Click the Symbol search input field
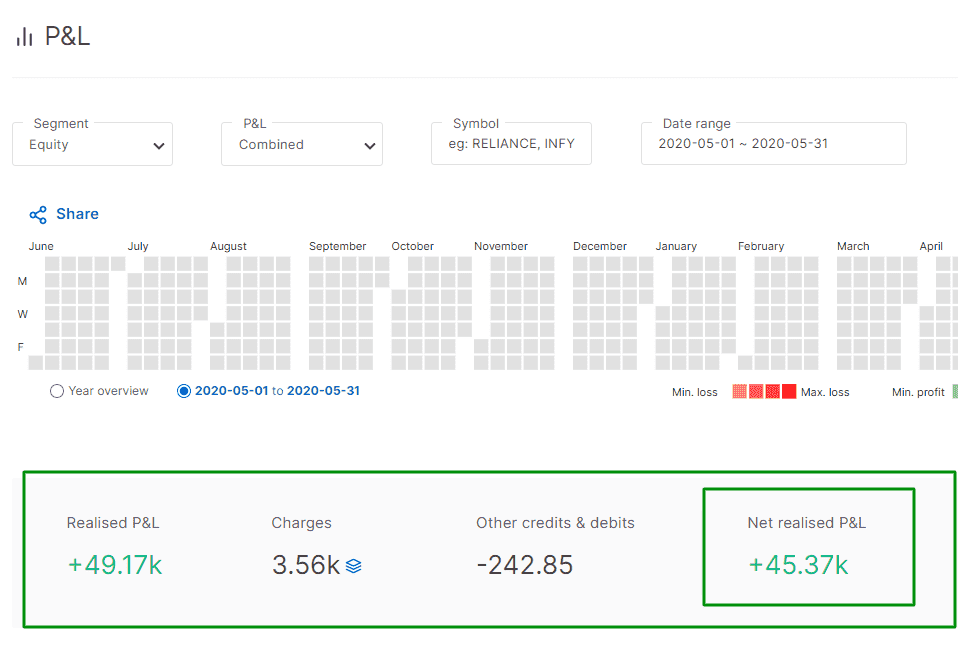This screenshot has height=651, width=958. (x=511, y=144)
